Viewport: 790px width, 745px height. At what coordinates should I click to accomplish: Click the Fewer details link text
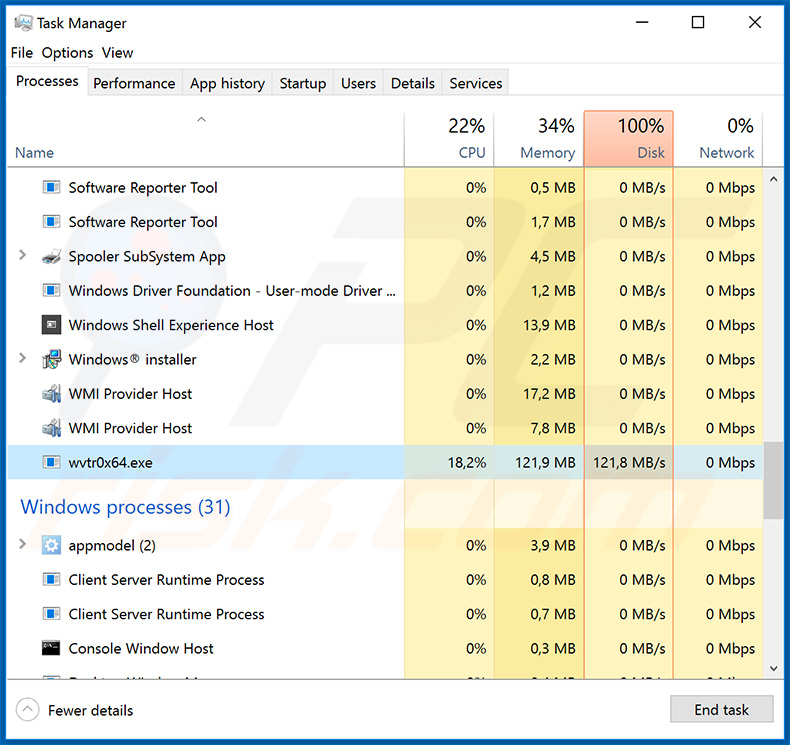click(x=91, y=710)
